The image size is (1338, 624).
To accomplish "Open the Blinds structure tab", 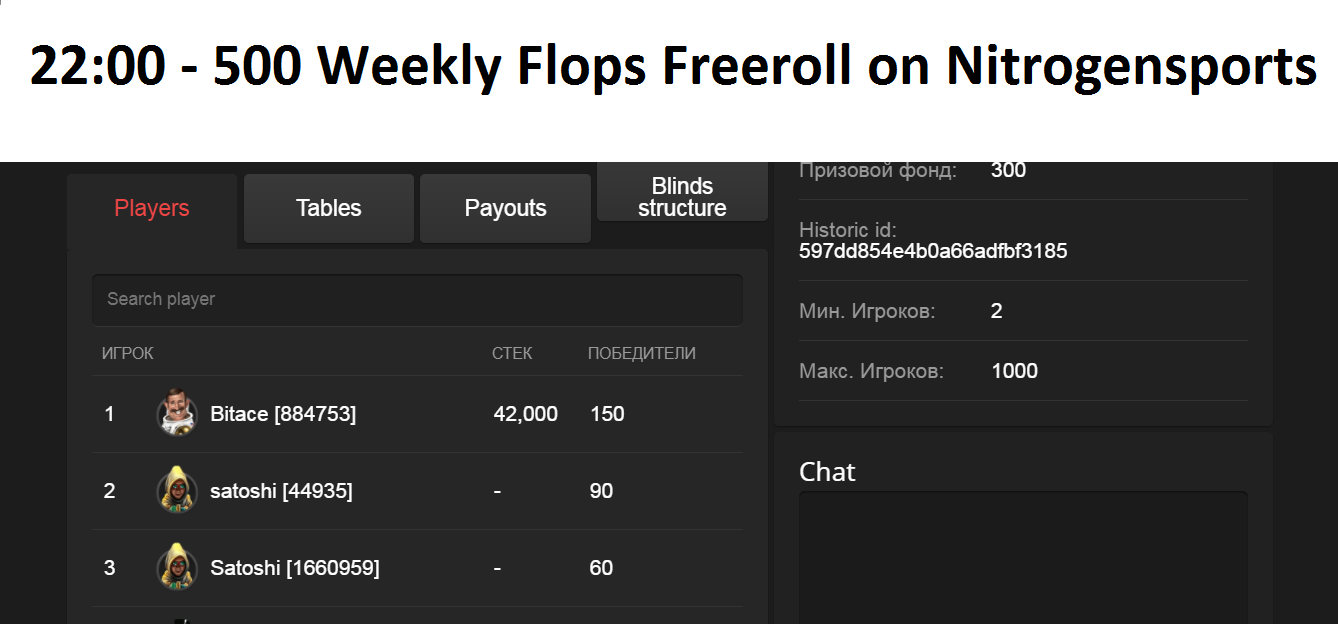I will coord(682,197).
